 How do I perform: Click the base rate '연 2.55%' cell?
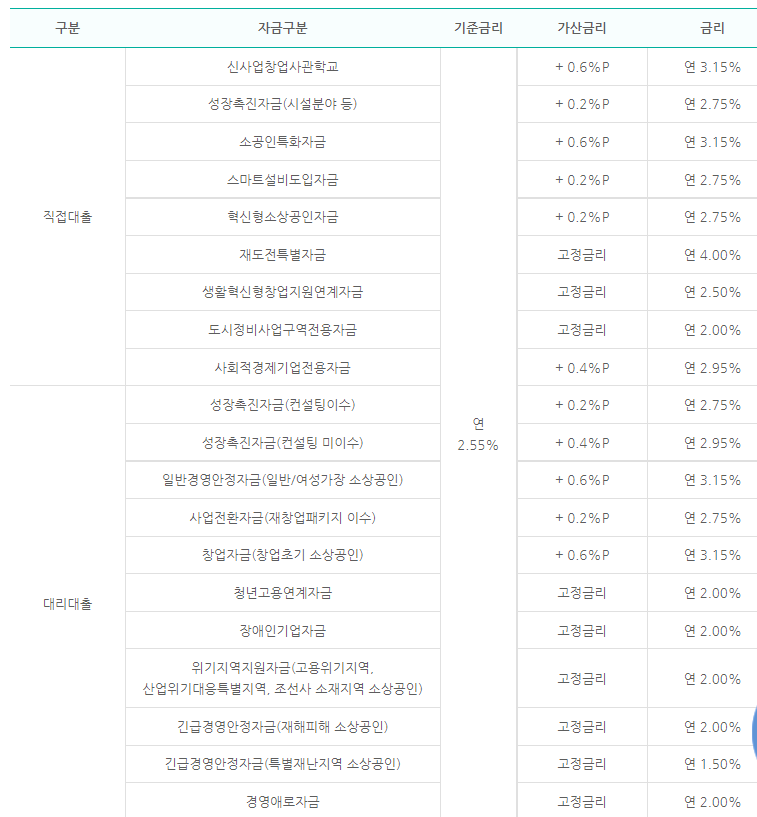click(478, 434)
